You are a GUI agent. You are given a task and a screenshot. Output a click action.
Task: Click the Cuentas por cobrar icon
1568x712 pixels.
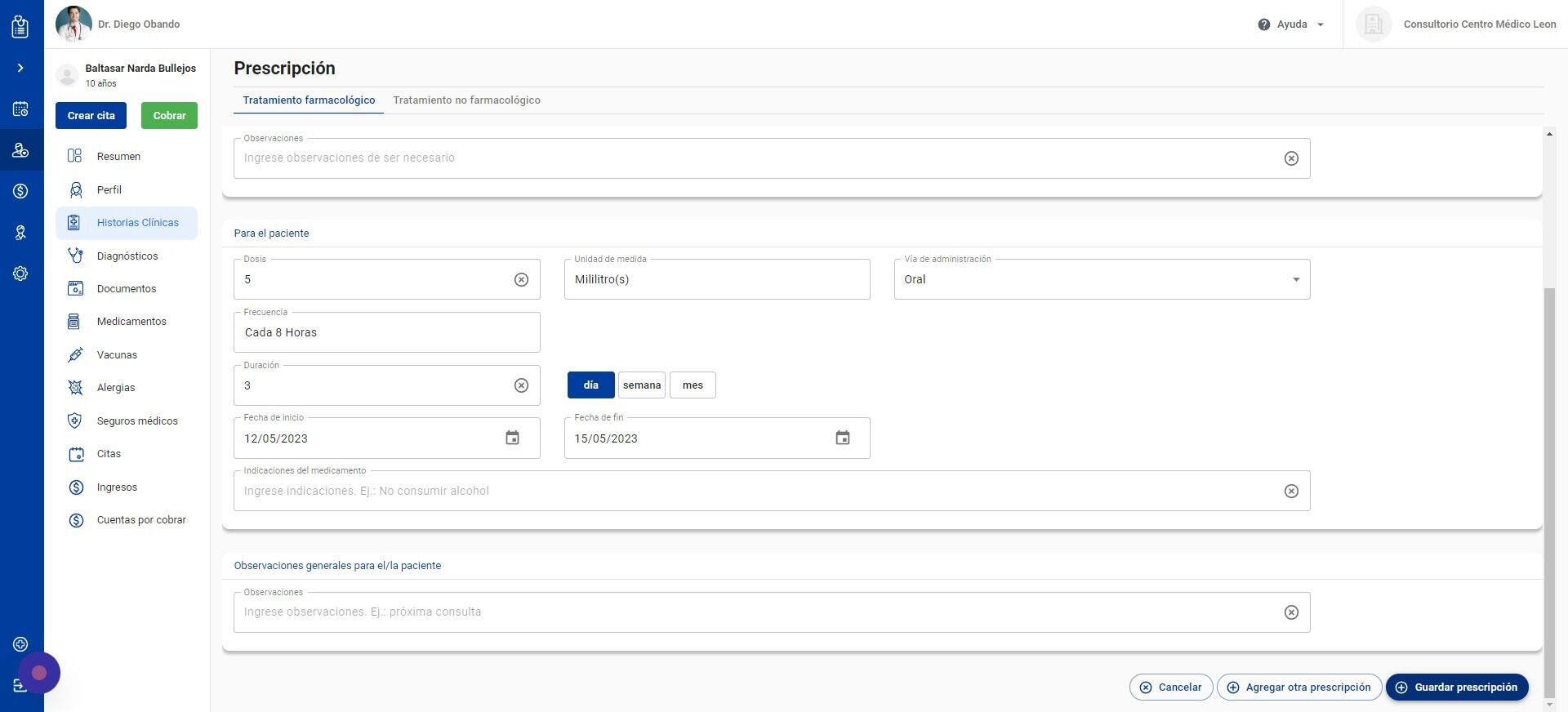(x=75, y=520)
